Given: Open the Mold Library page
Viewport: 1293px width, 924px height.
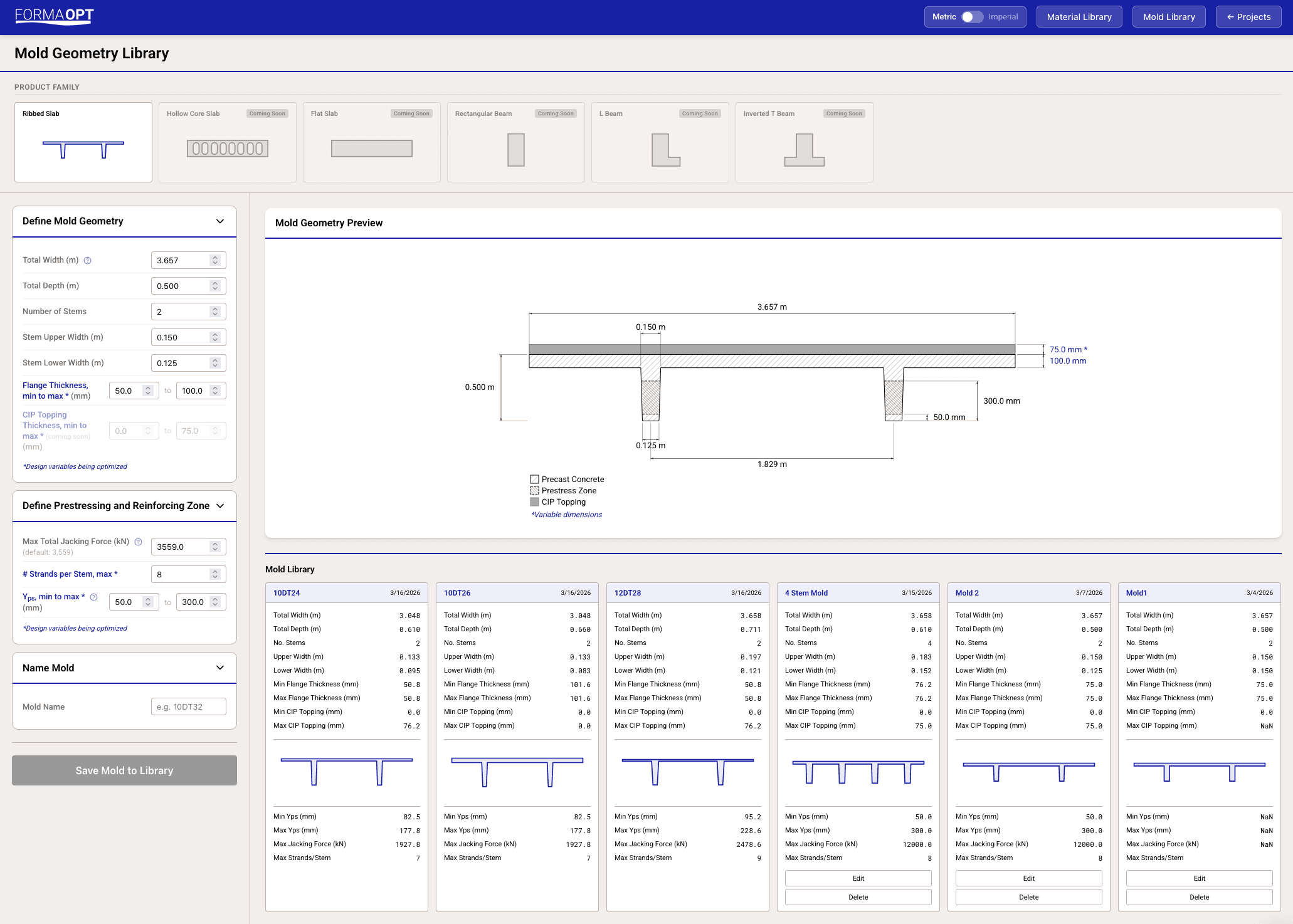Looking at the screenshot, I should pyautogui.click(x=1168, y=17).
